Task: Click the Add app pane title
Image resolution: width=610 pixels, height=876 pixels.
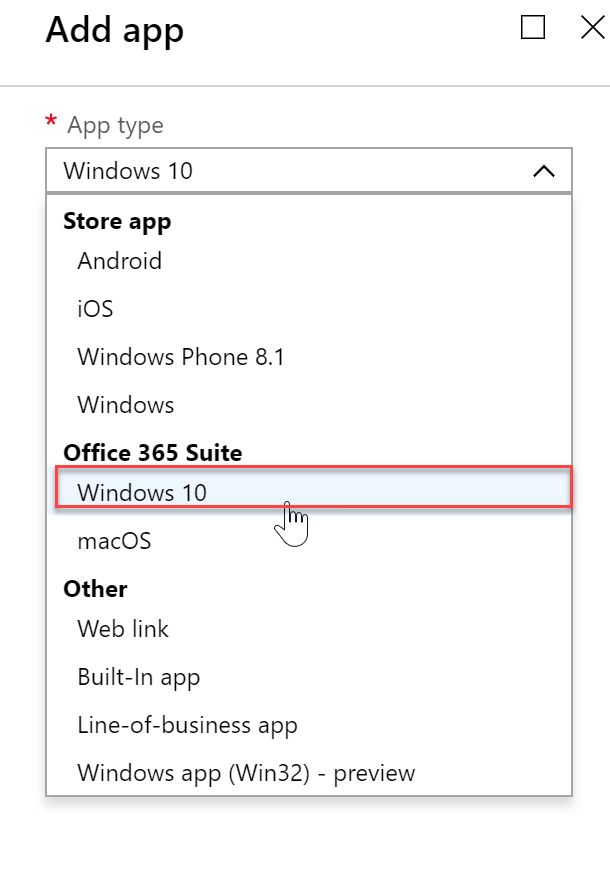Action: point(115,30)
